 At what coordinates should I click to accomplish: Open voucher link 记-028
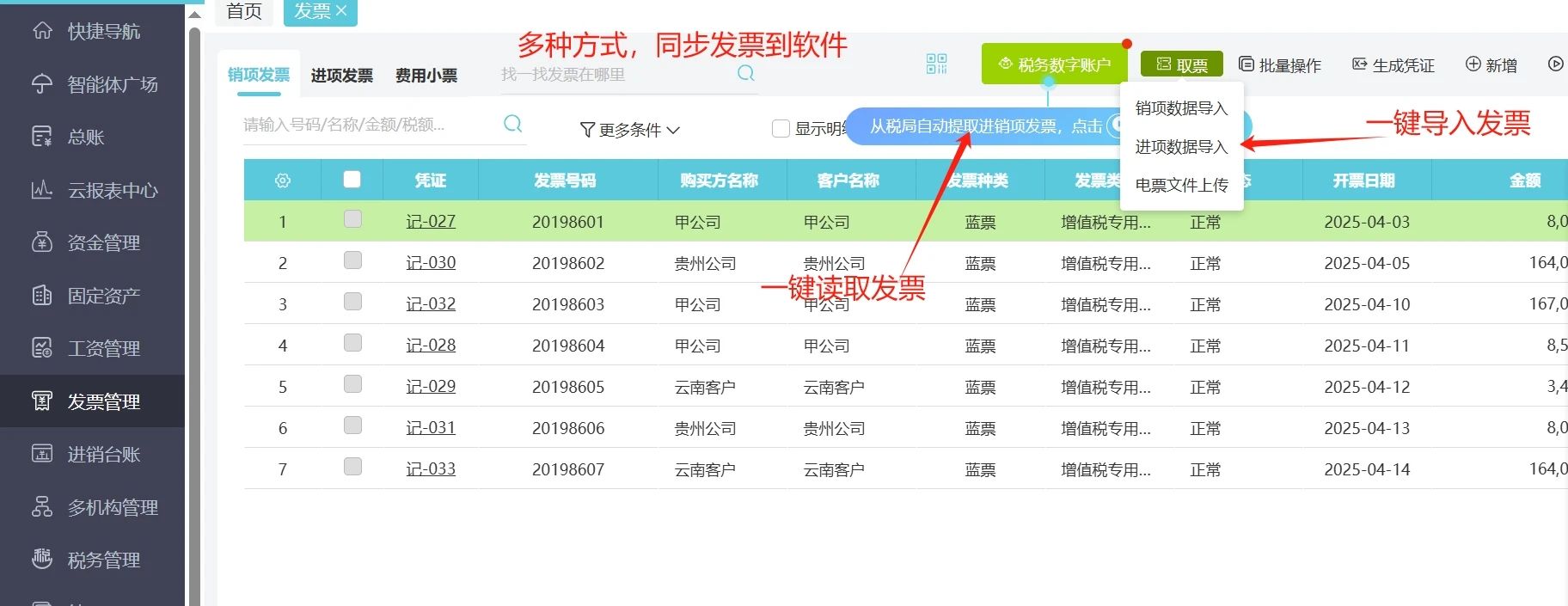pos(431,345)
